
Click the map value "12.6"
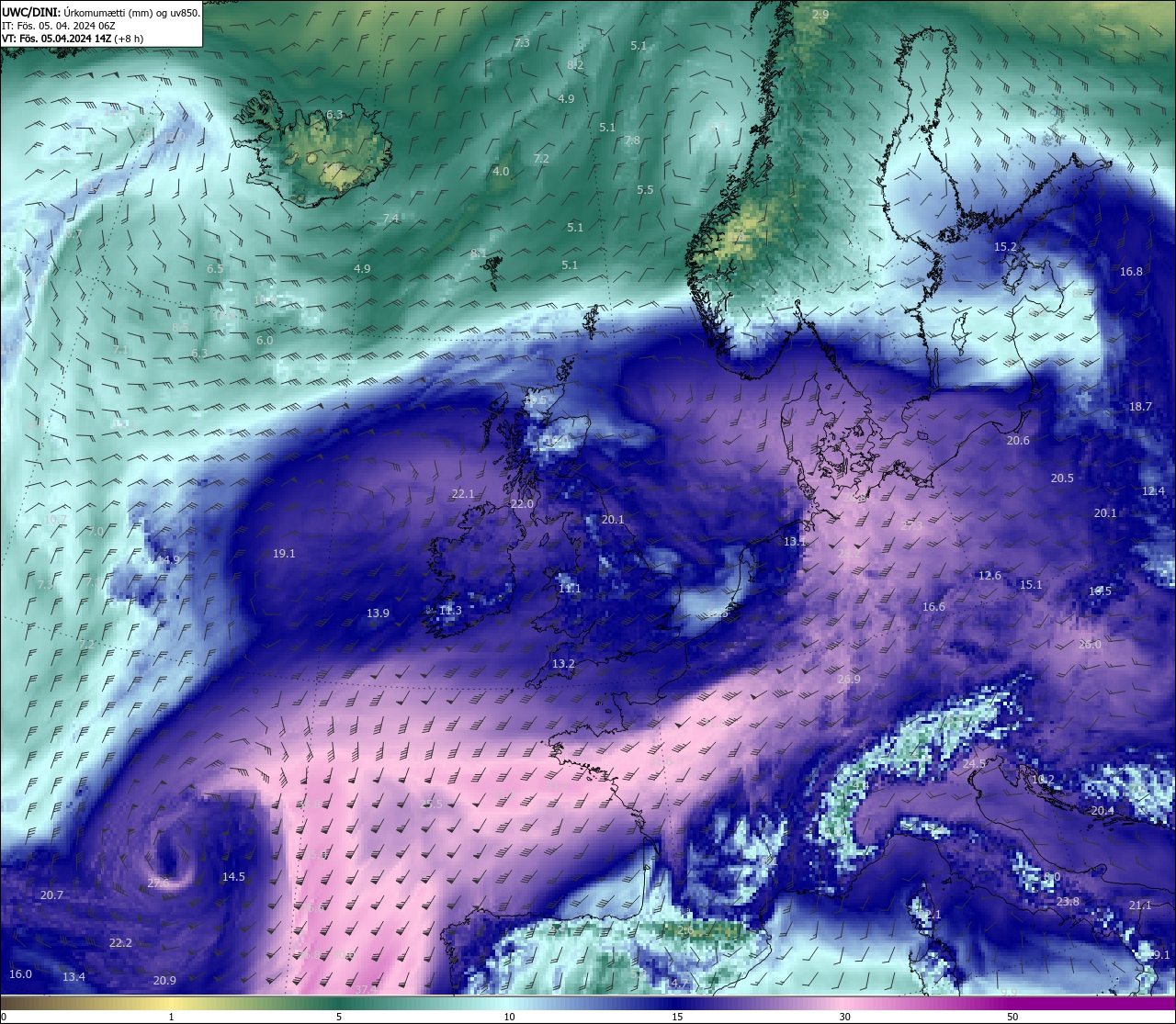tap(989, 576)
